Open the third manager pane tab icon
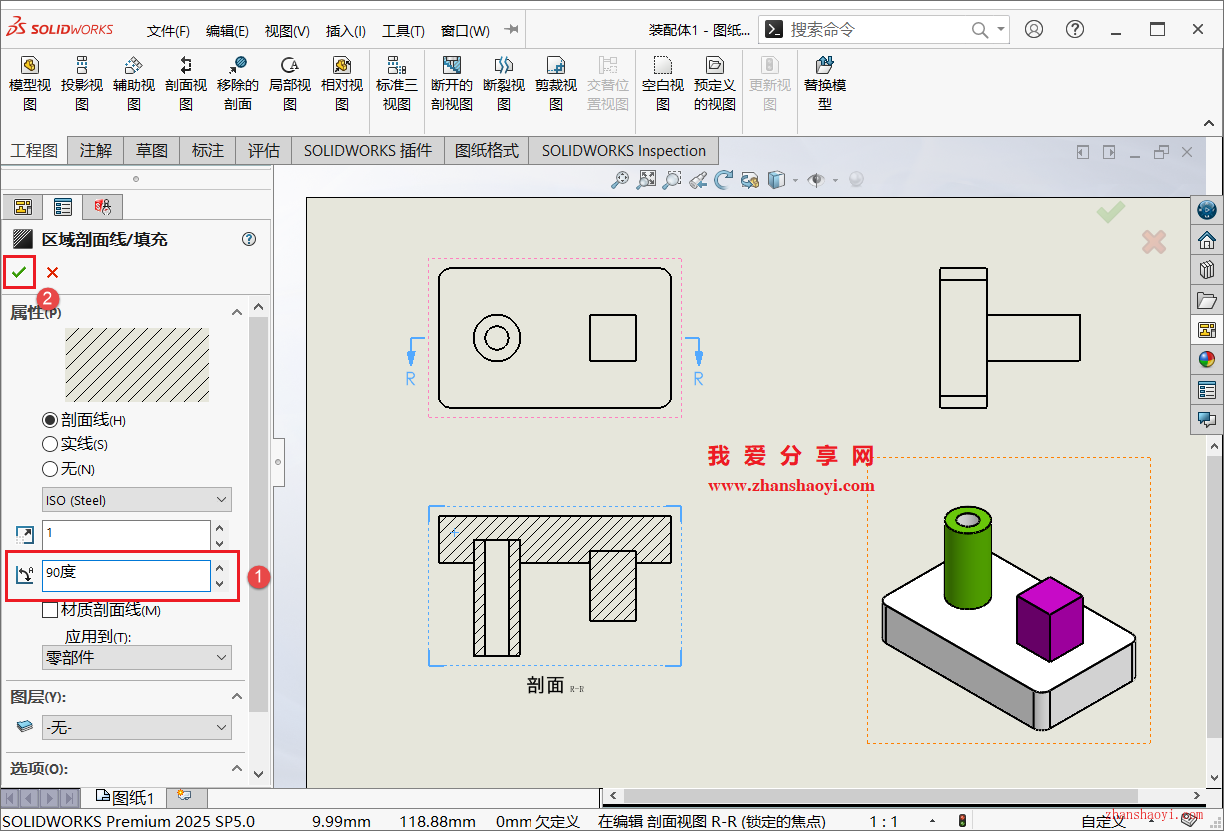 tap(102, 207)
